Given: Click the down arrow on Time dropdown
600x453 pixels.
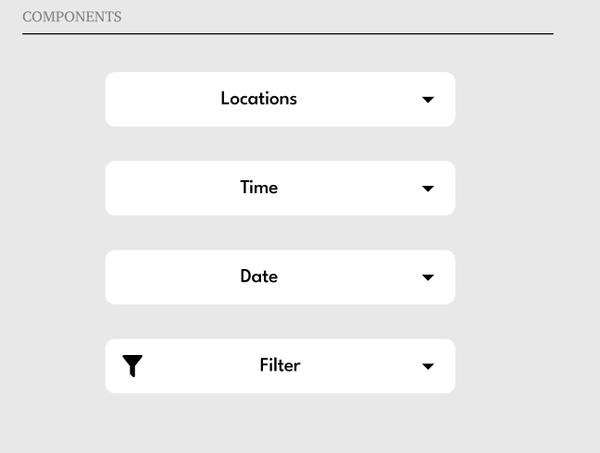Looking at the screenshot, I should pyautogui.click(x=428, y=188).
